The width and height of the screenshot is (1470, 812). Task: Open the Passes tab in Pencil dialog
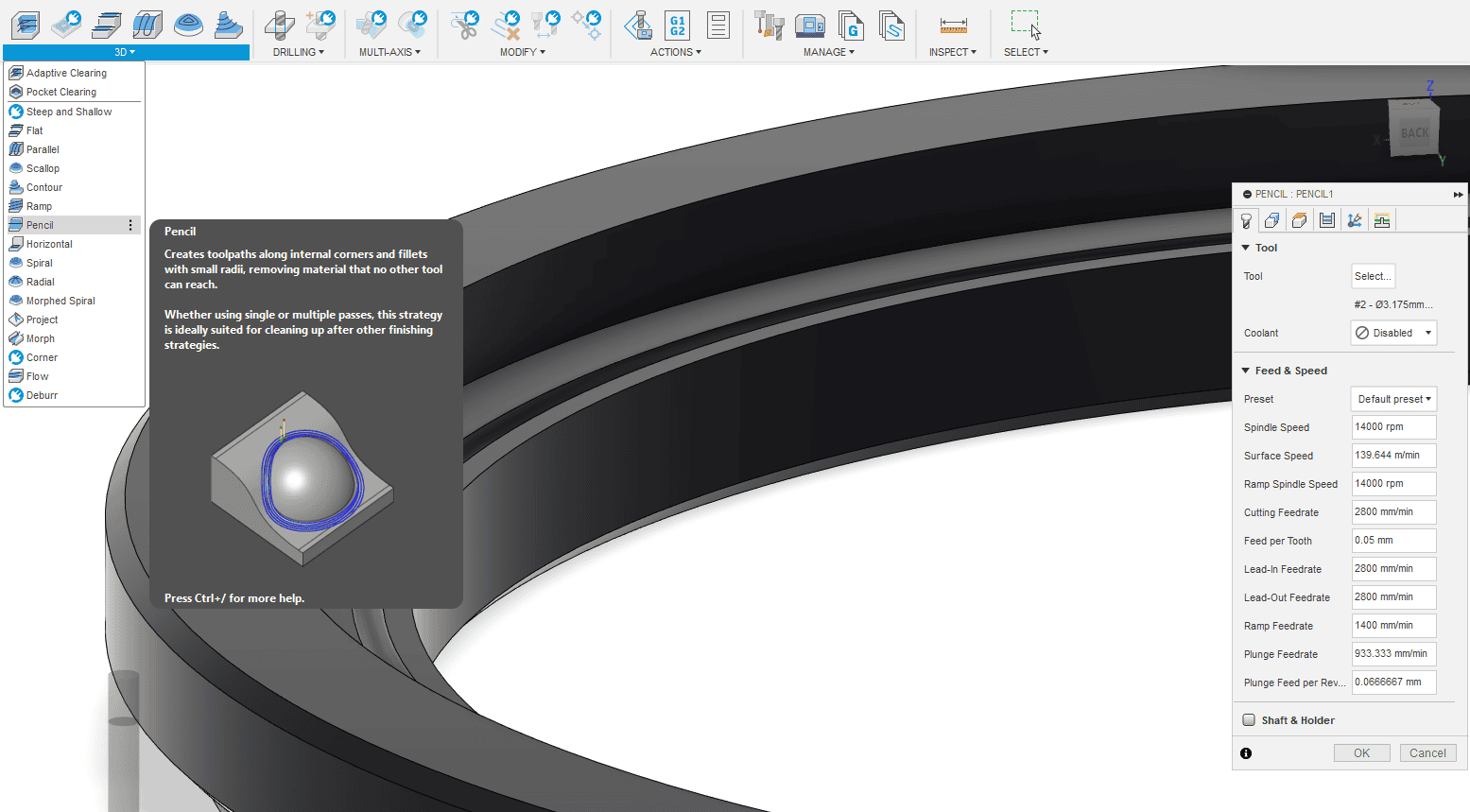pos(1327,220)
